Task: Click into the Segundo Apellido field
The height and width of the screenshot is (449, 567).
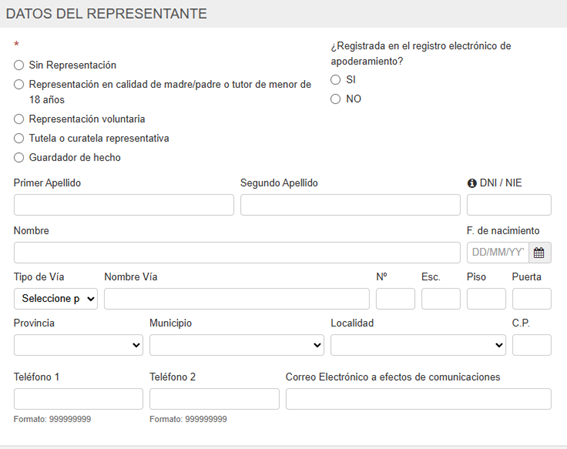Action: point(350,205)
